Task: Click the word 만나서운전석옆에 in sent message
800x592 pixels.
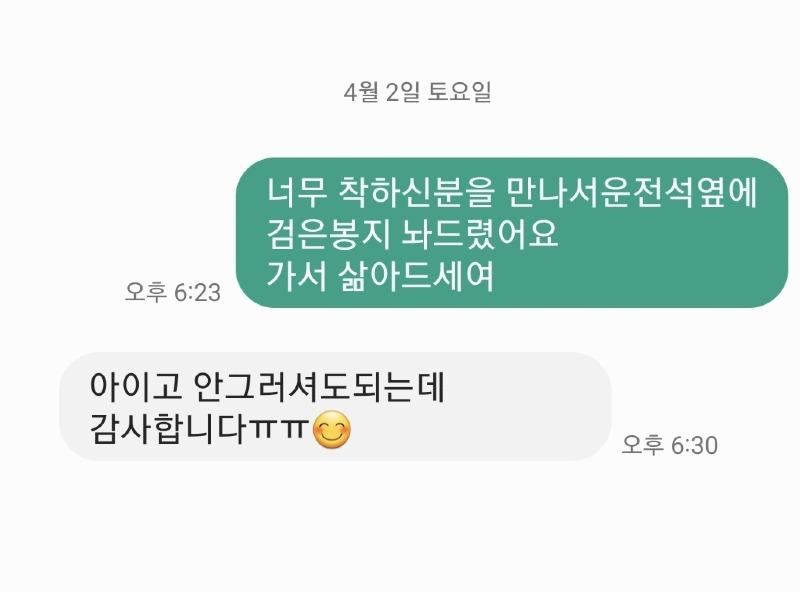Action: 632,192
